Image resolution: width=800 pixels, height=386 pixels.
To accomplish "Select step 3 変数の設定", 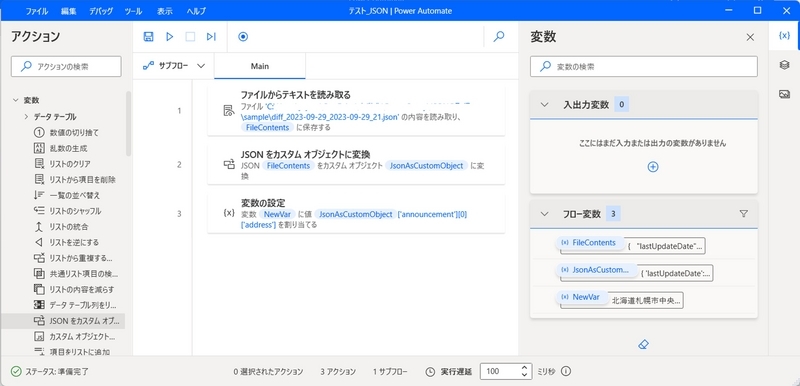I will (x=356, y=213).
